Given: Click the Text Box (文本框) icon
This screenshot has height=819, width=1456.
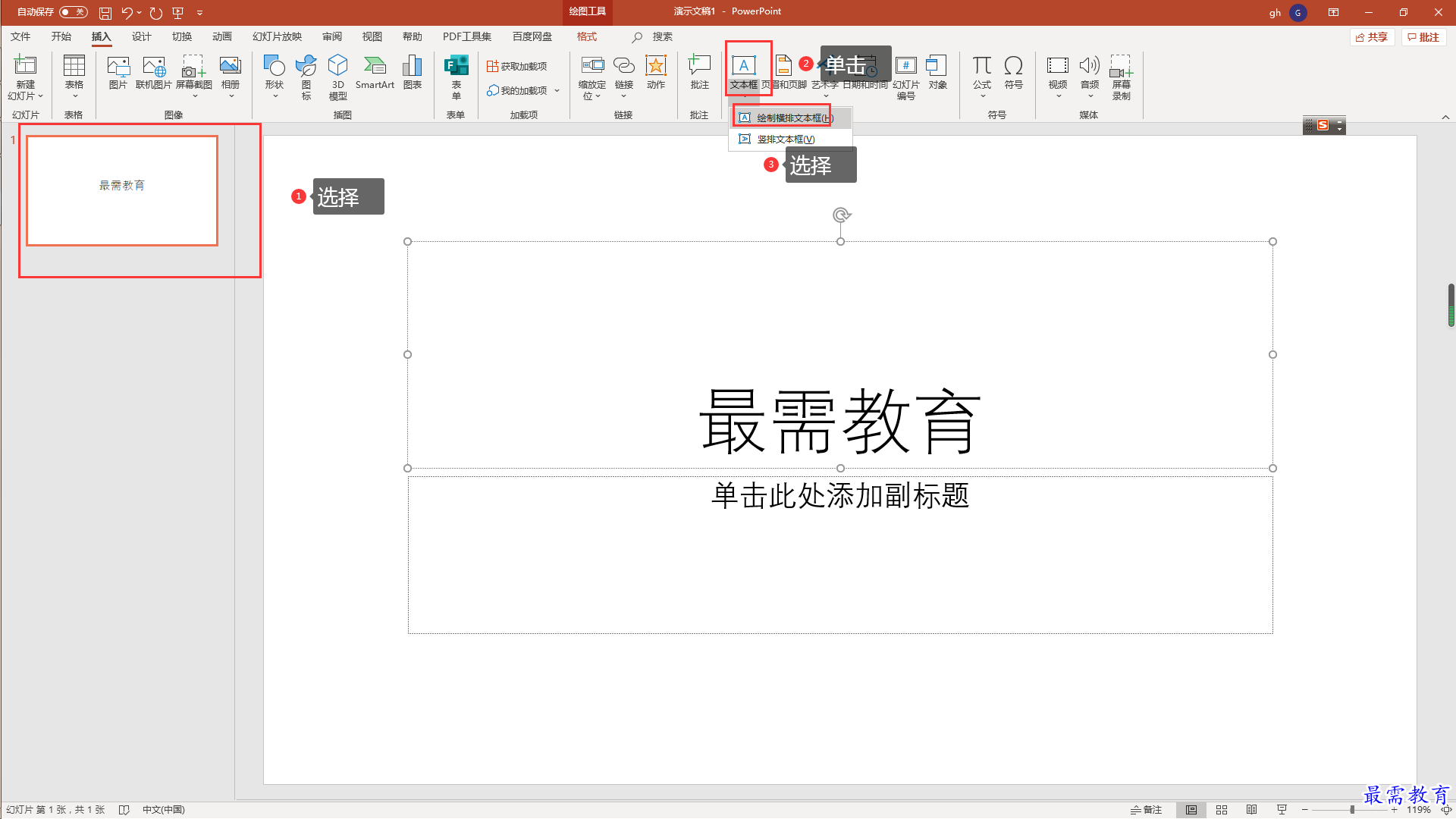Looking at the screenshot, I should click(744, 65).
